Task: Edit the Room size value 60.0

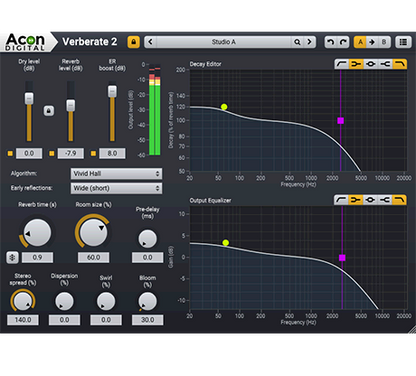Action: pyautogui.click(x=94, y=258)
